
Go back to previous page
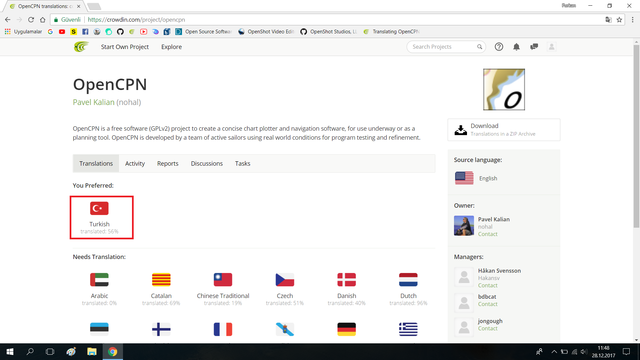[x=8, y=20]
